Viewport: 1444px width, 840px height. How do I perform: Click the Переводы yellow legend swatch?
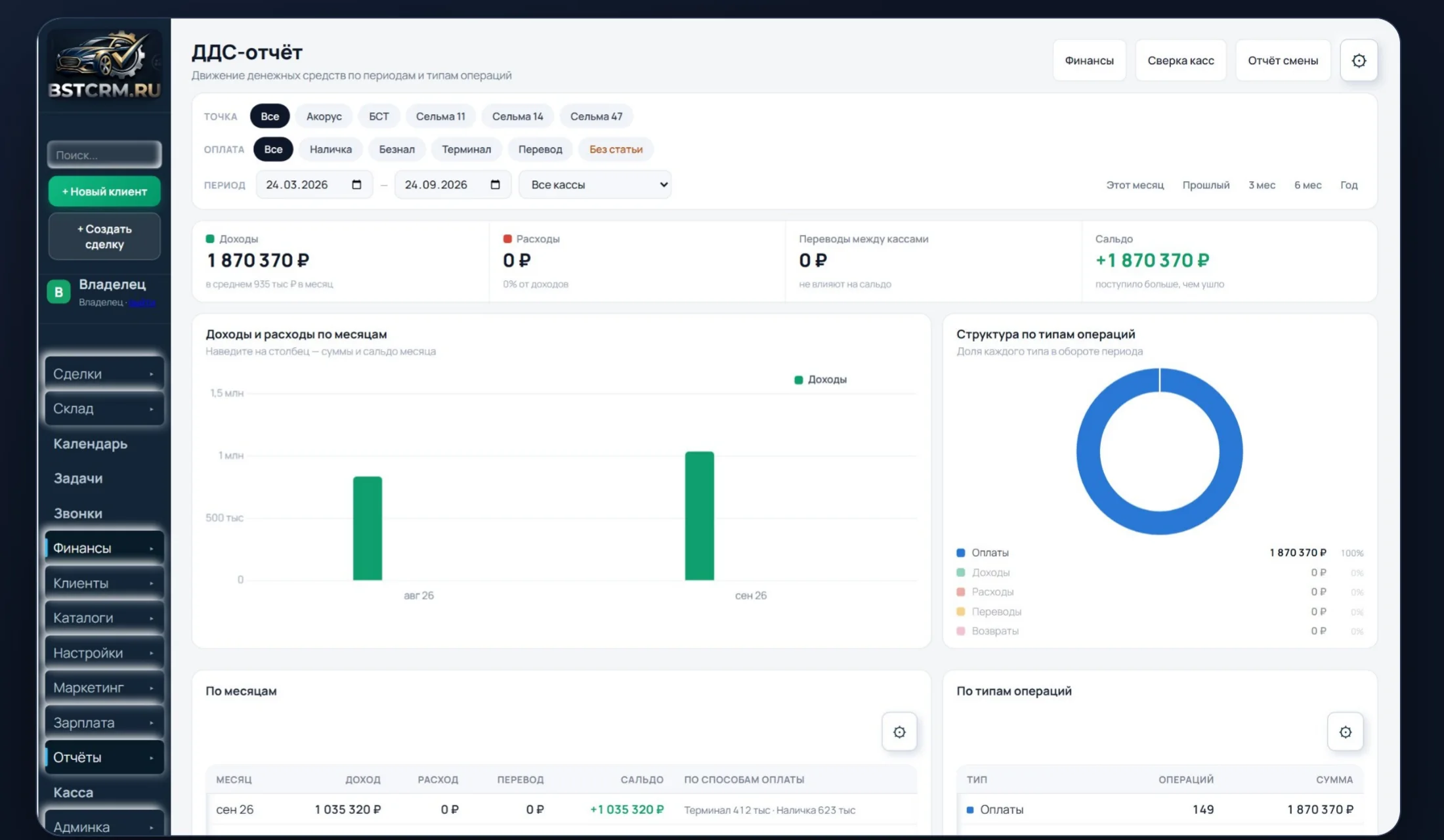(x=960, y=612)
